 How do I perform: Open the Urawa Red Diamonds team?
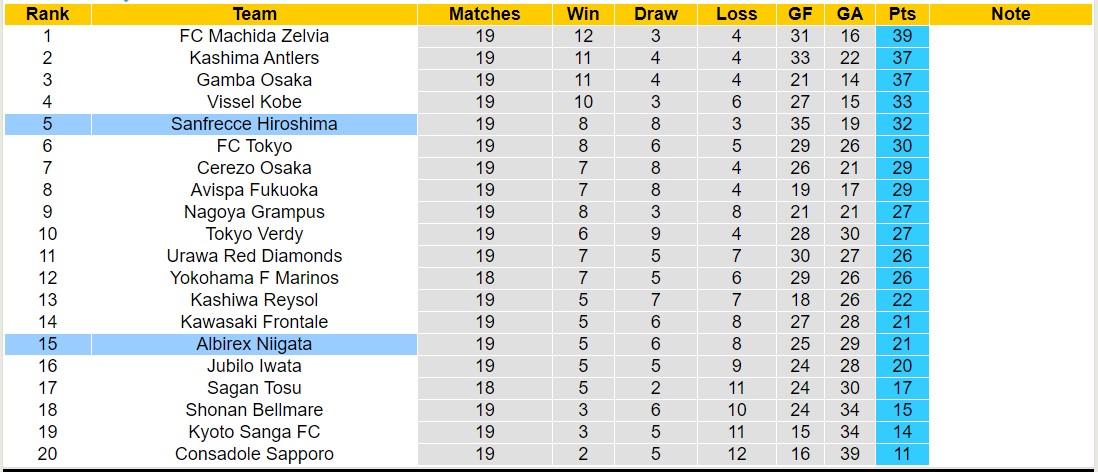(x=254, y=256)
